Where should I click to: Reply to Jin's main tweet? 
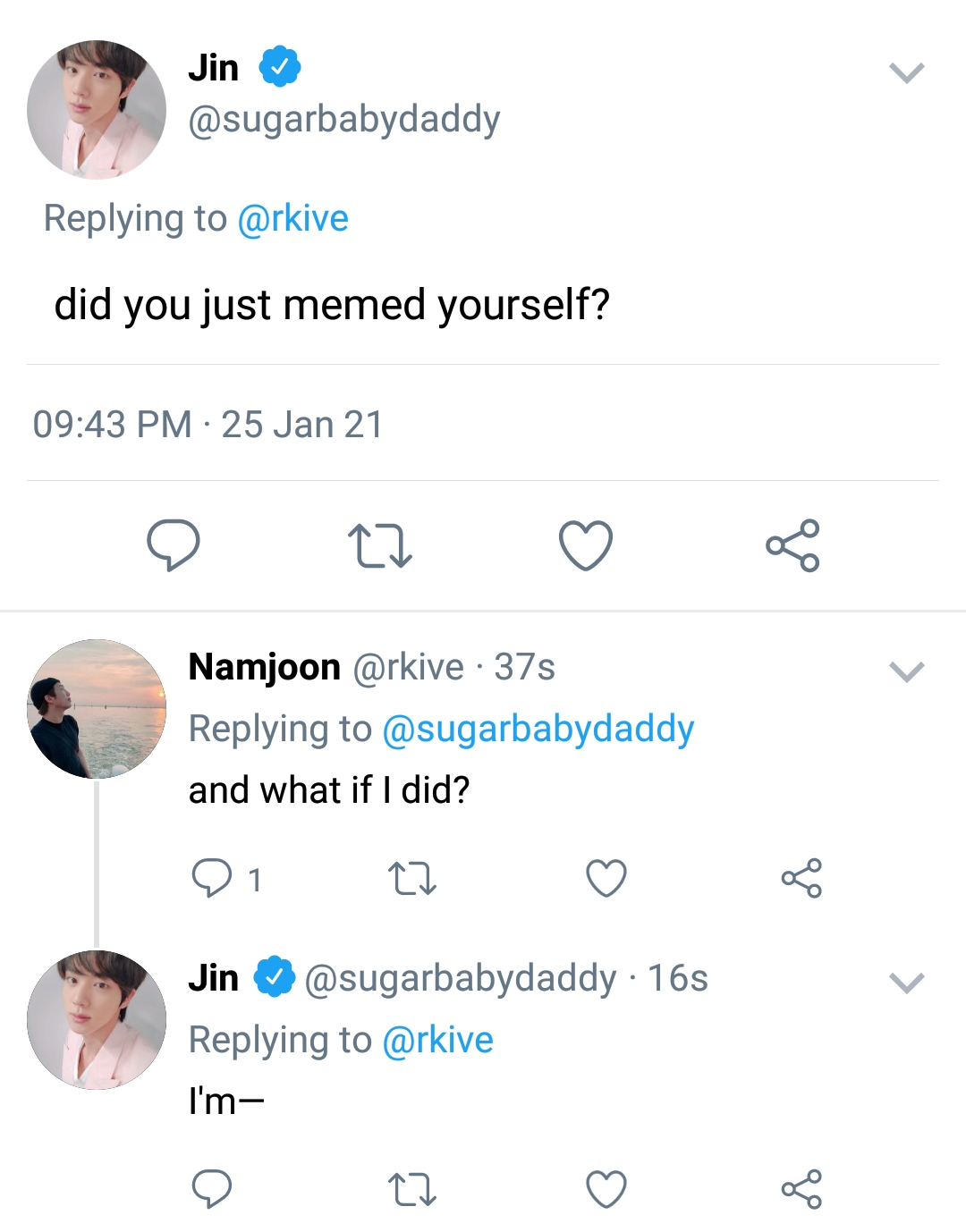tap(173, 544)
